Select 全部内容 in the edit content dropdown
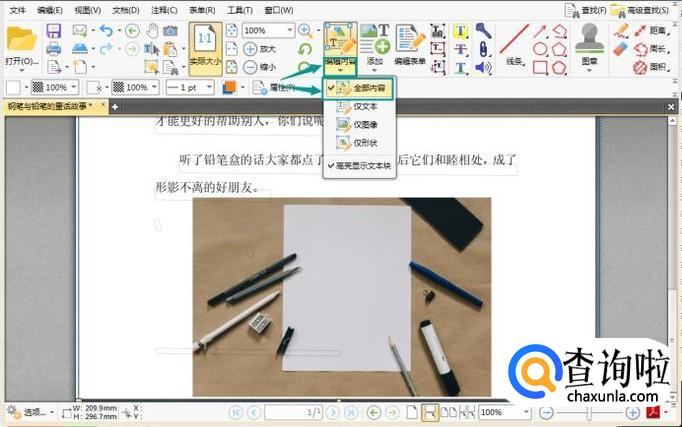 pos(359,88)
